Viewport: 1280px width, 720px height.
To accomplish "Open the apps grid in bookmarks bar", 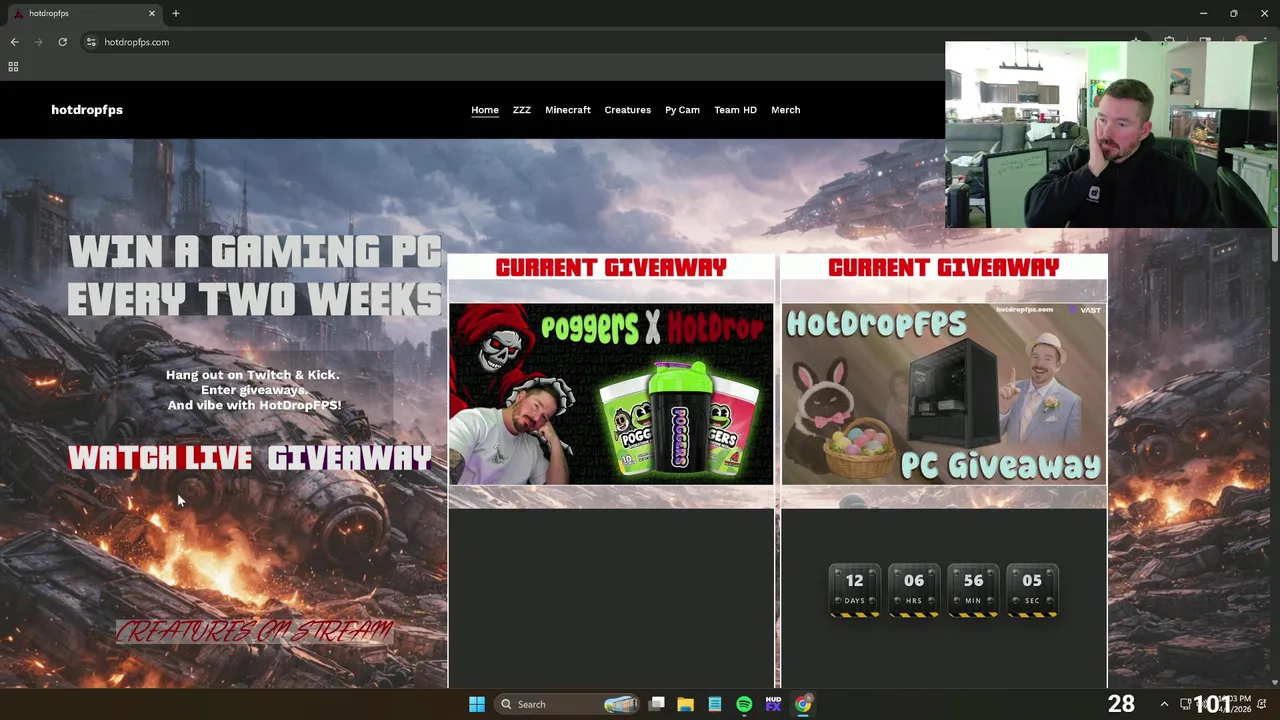I will [13, 67].
